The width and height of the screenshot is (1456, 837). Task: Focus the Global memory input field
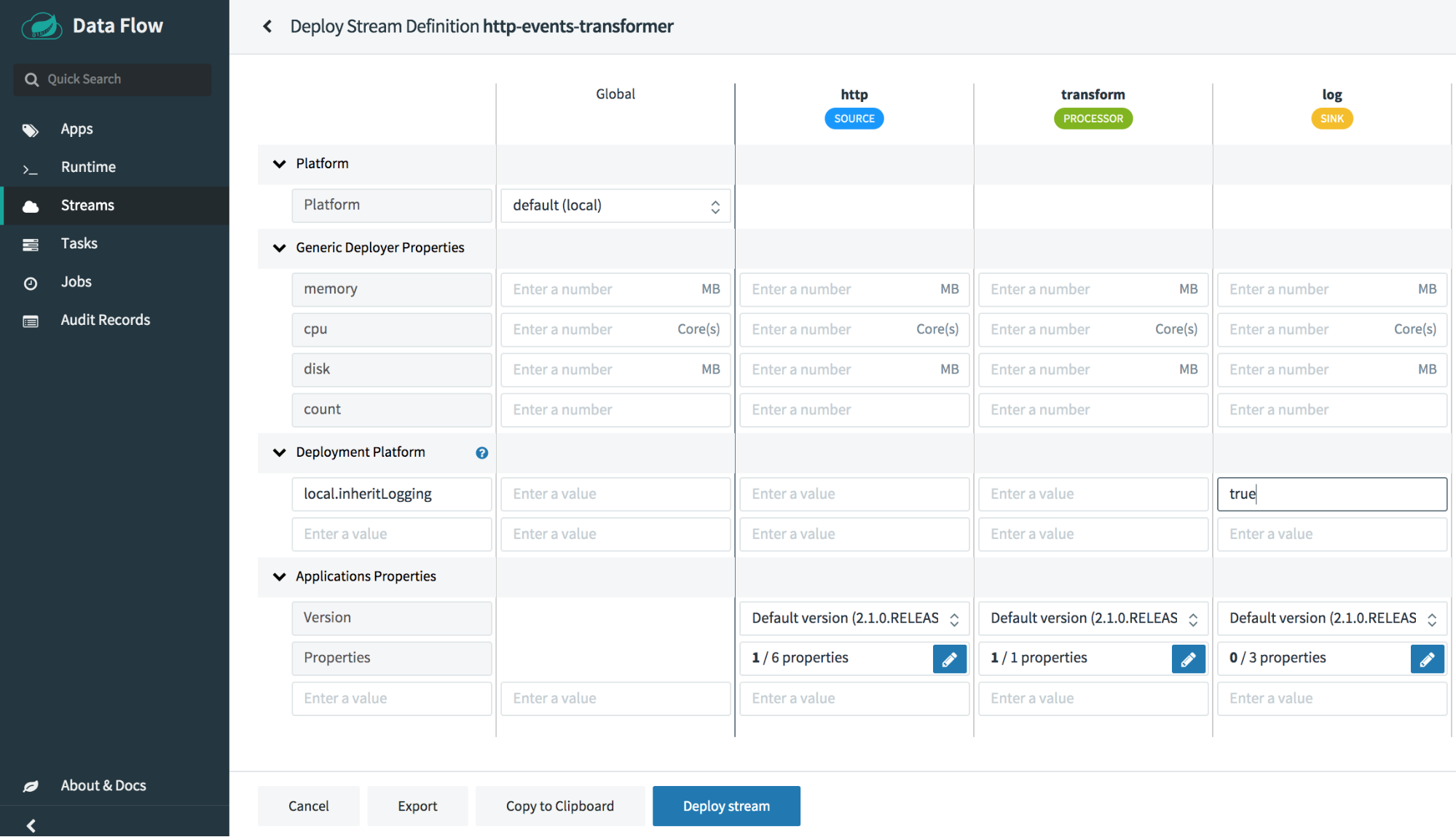tap(601, 289)
